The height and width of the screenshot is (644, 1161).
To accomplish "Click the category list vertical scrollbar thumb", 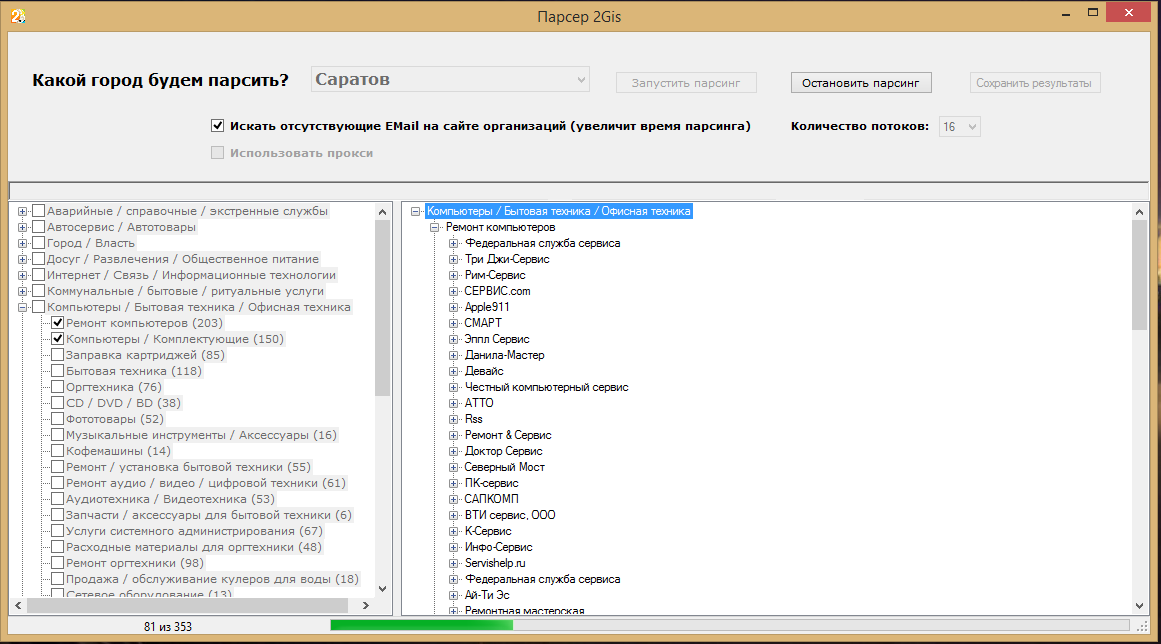I will click(x=382, y=307).
